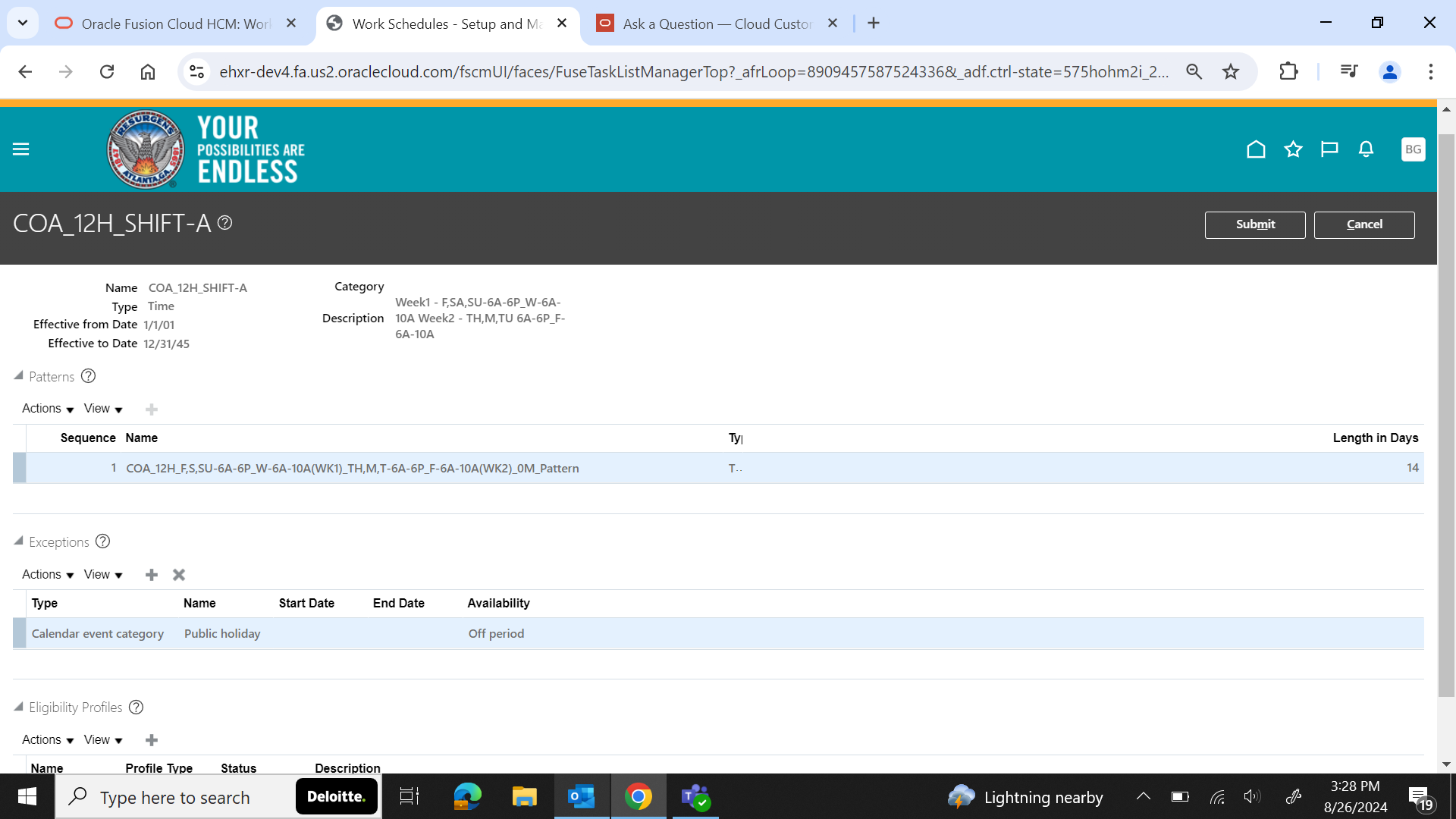Open the navigator hamburger menu
The height and width of the screenshot is (819, 1456).
click(20, 149)
